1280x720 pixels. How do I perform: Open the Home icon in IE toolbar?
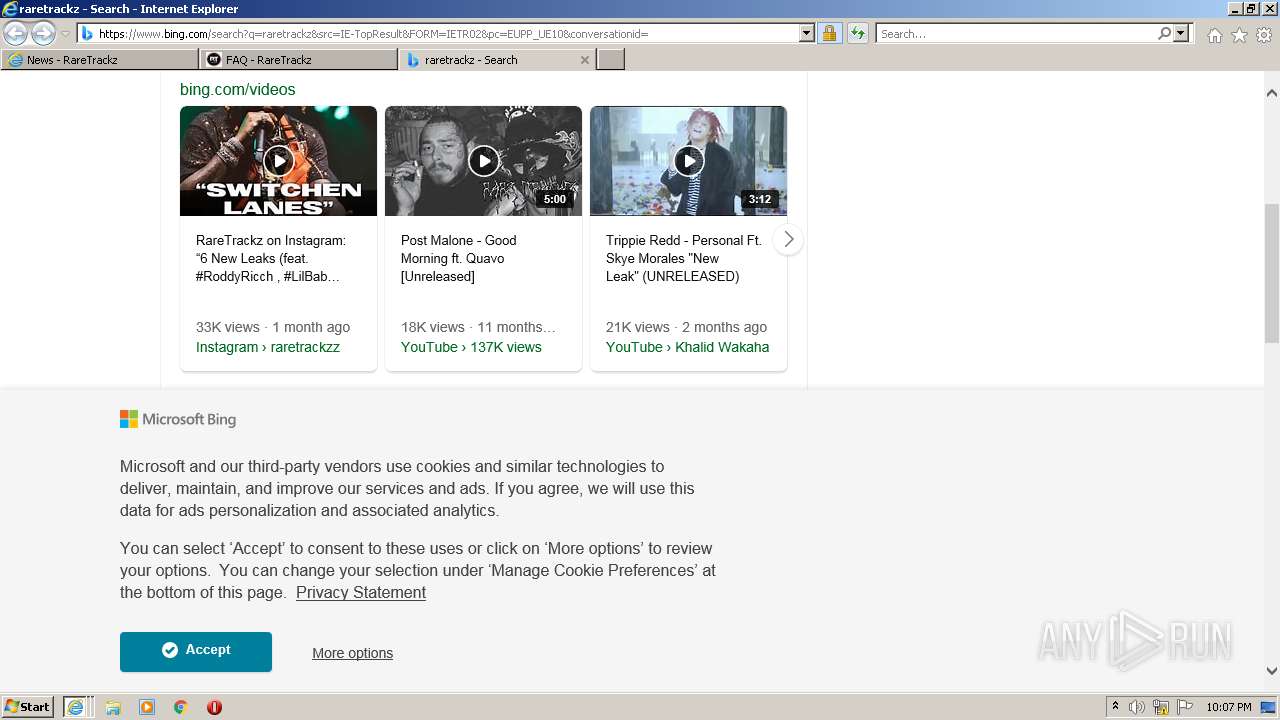click(1214, 35)
